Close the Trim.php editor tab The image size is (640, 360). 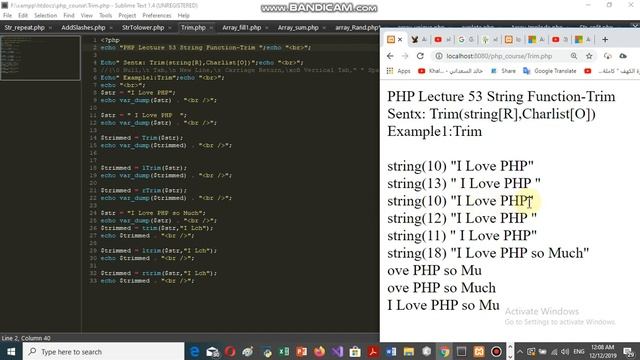point(211,28)
